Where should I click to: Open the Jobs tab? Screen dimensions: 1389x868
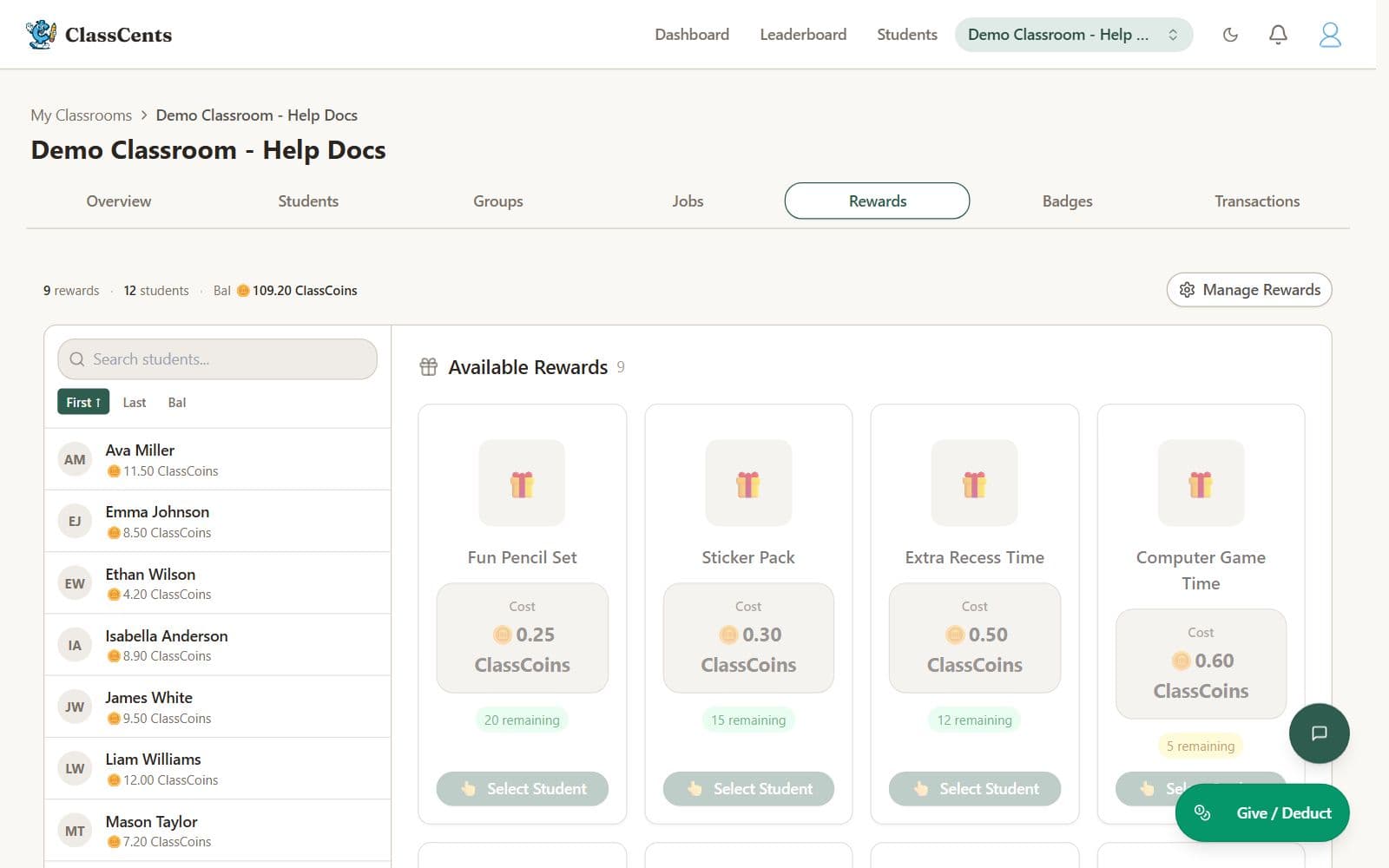pyautogui.click(x=688, y=201)
